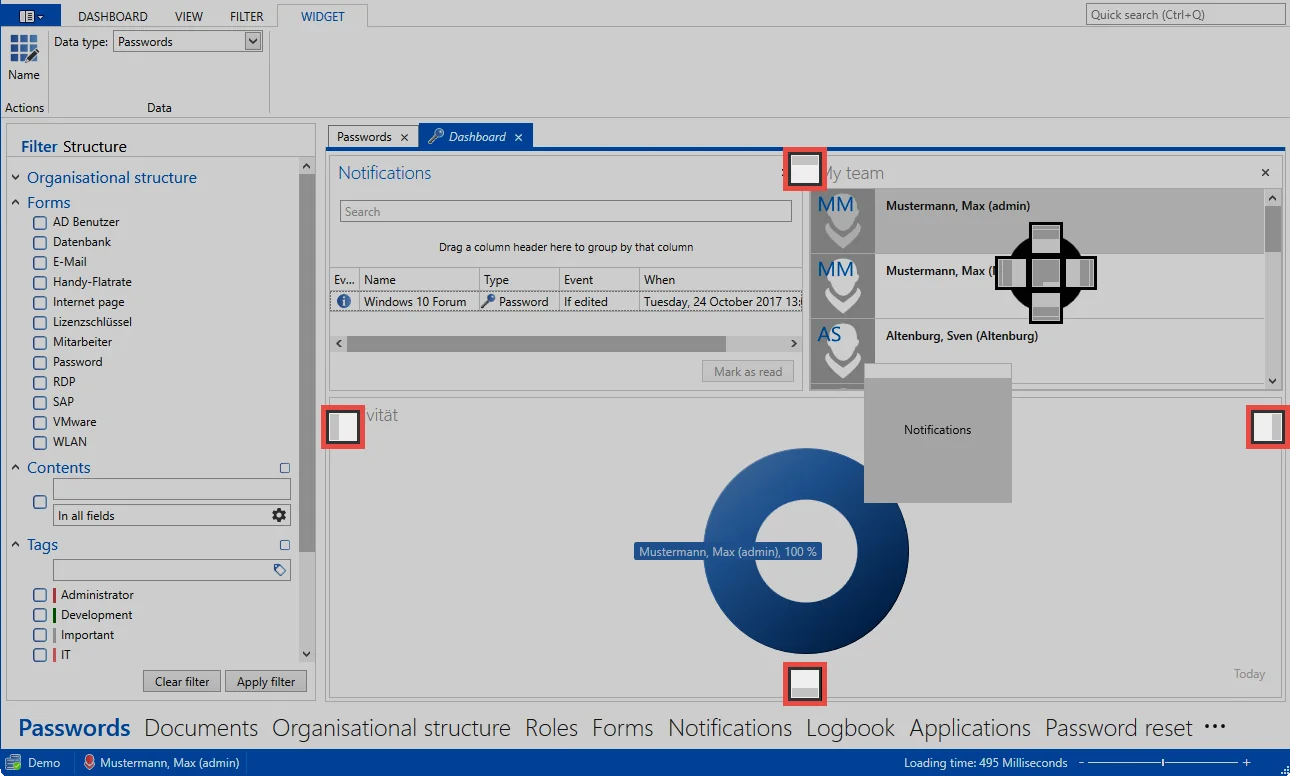Viewport: 1290px width, 776px height.
Task: Click the Quick search field
Action: pos(1186,15)
